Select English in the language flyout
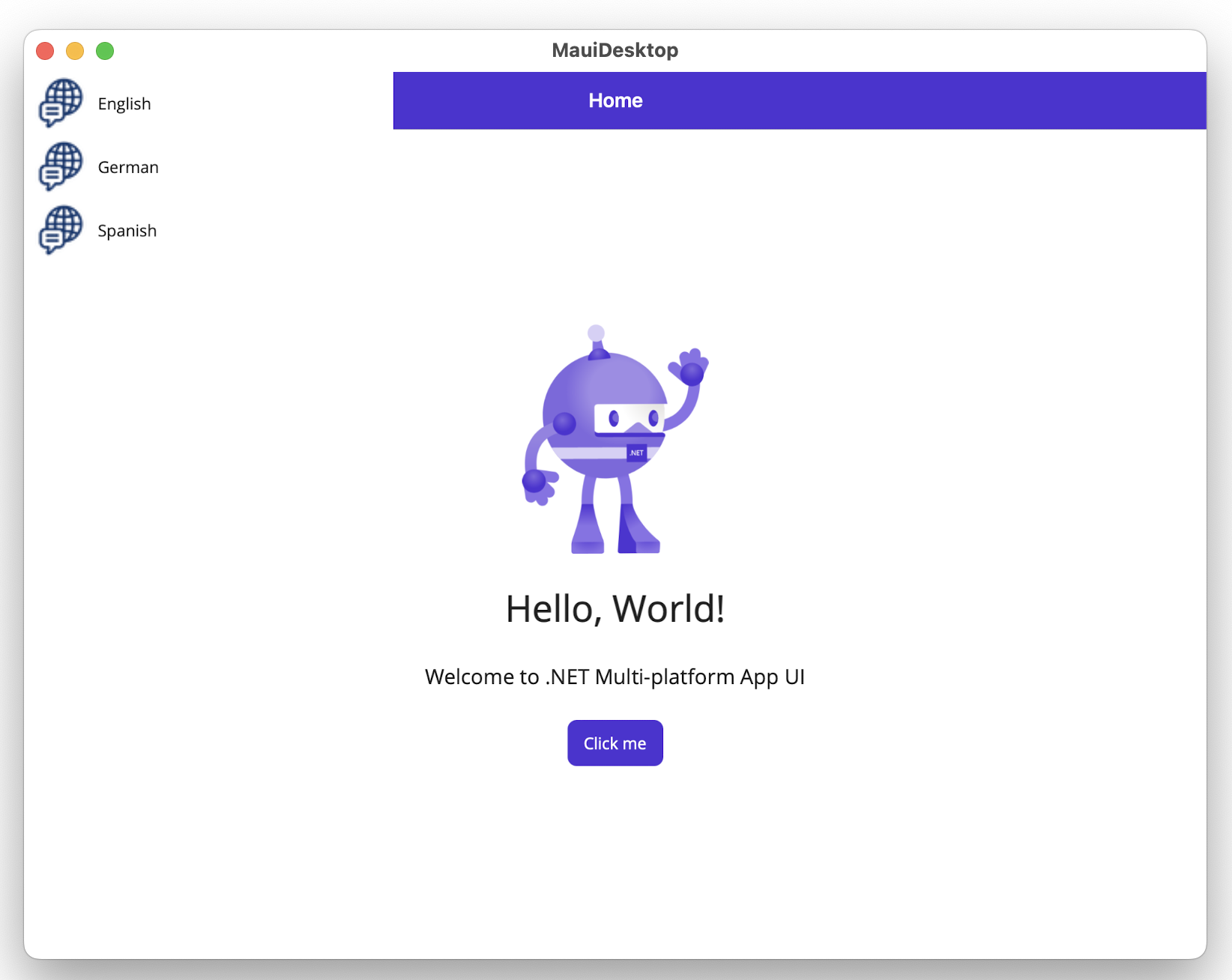 124,103
